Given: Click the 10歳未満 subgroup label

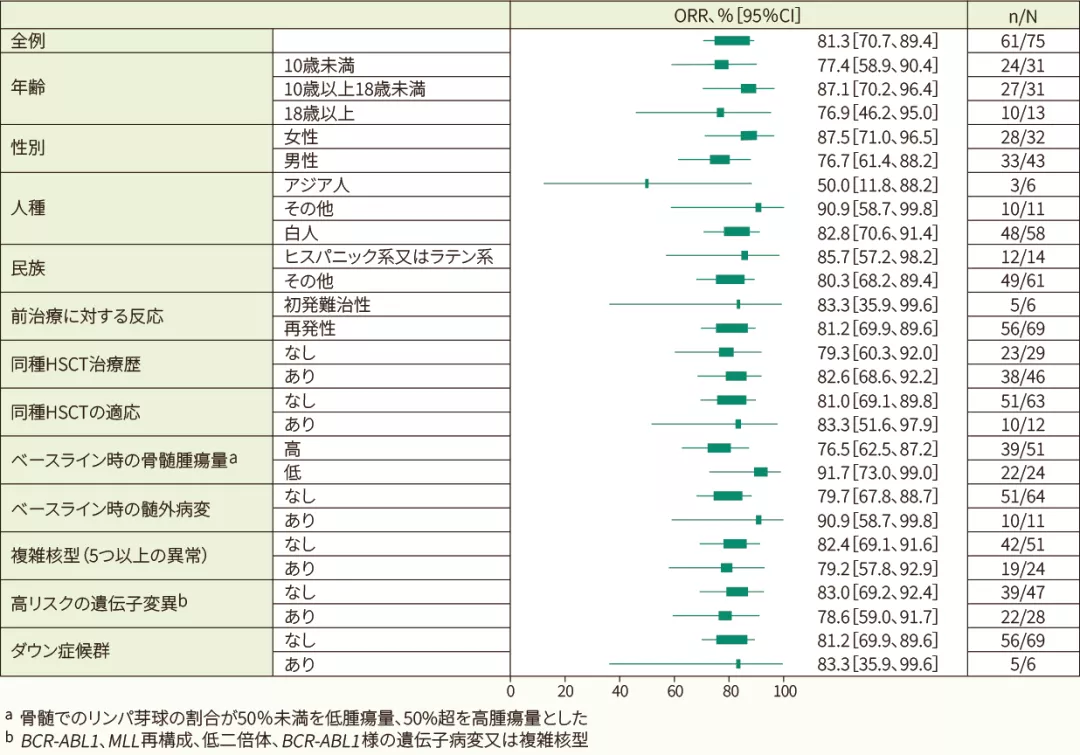Looking at the screenshot, I should 319,65.
